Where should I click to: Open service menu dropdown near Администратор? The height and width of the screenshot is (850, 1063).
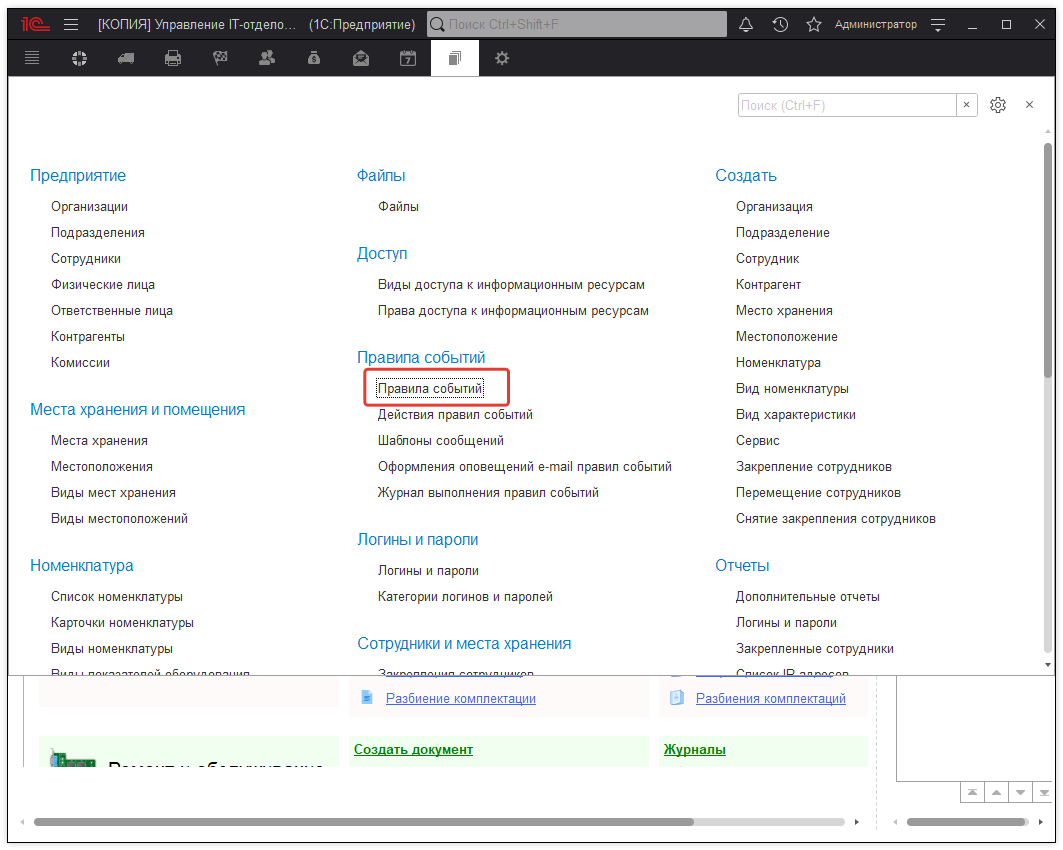(x=937, y=24)
